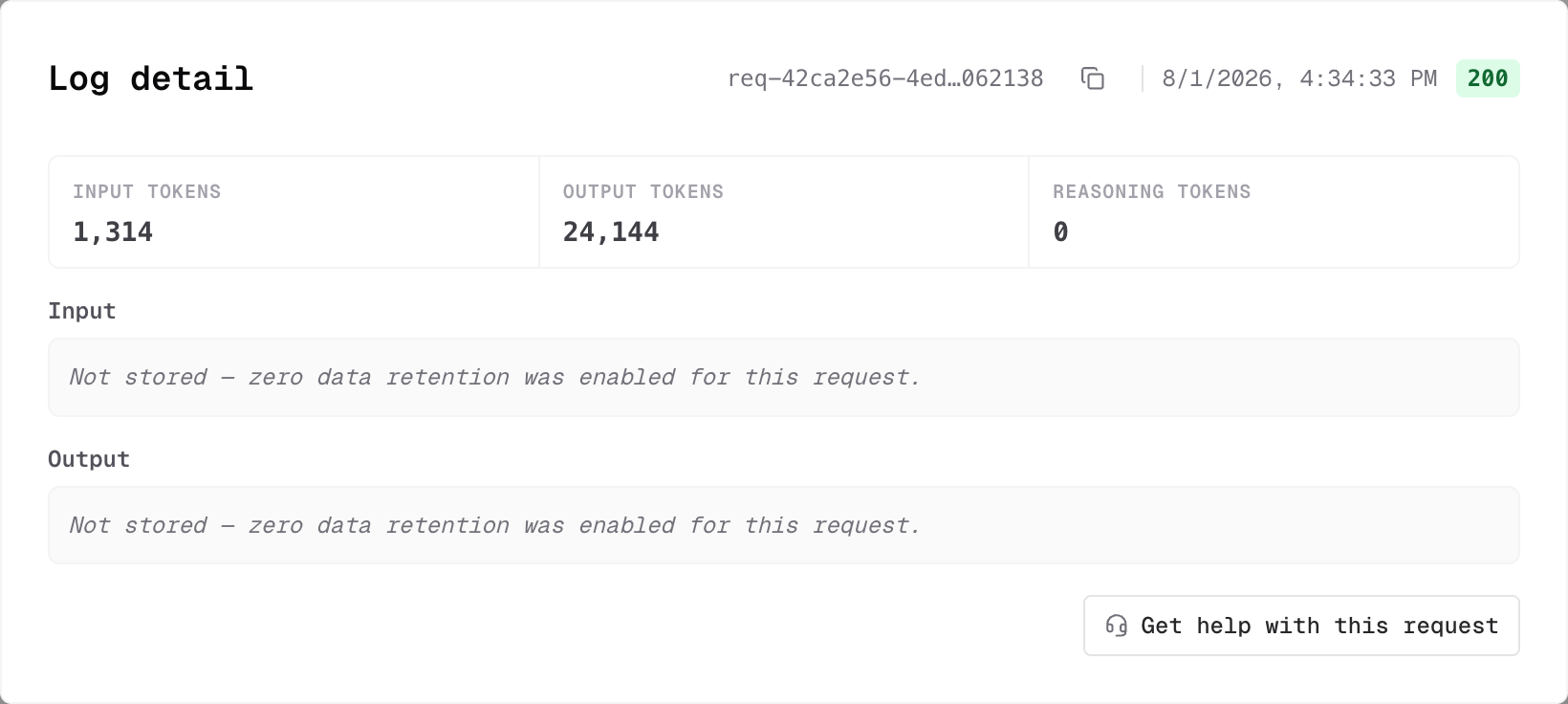
Task: Click the headset icon in the help button
Action: click(x=1116, y=626)
